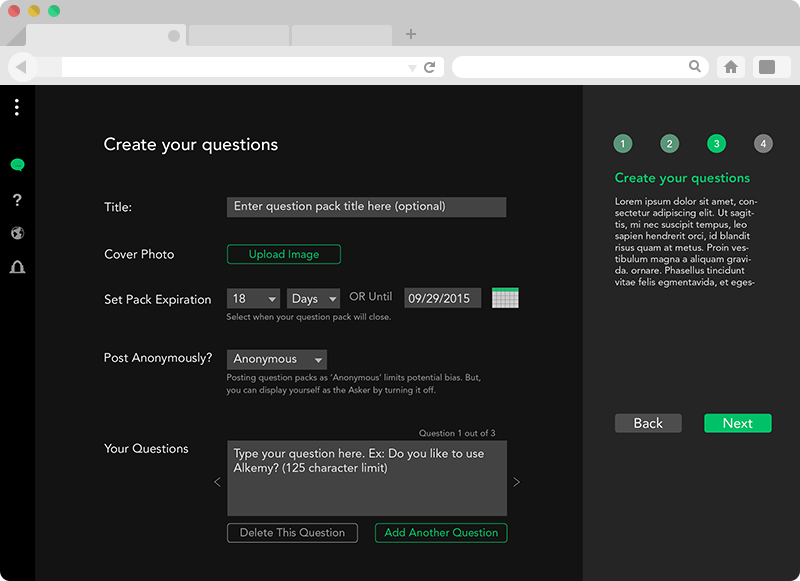Go to the previous question arrow
This screenshot has width=800, height=581.
coord(217,482)
